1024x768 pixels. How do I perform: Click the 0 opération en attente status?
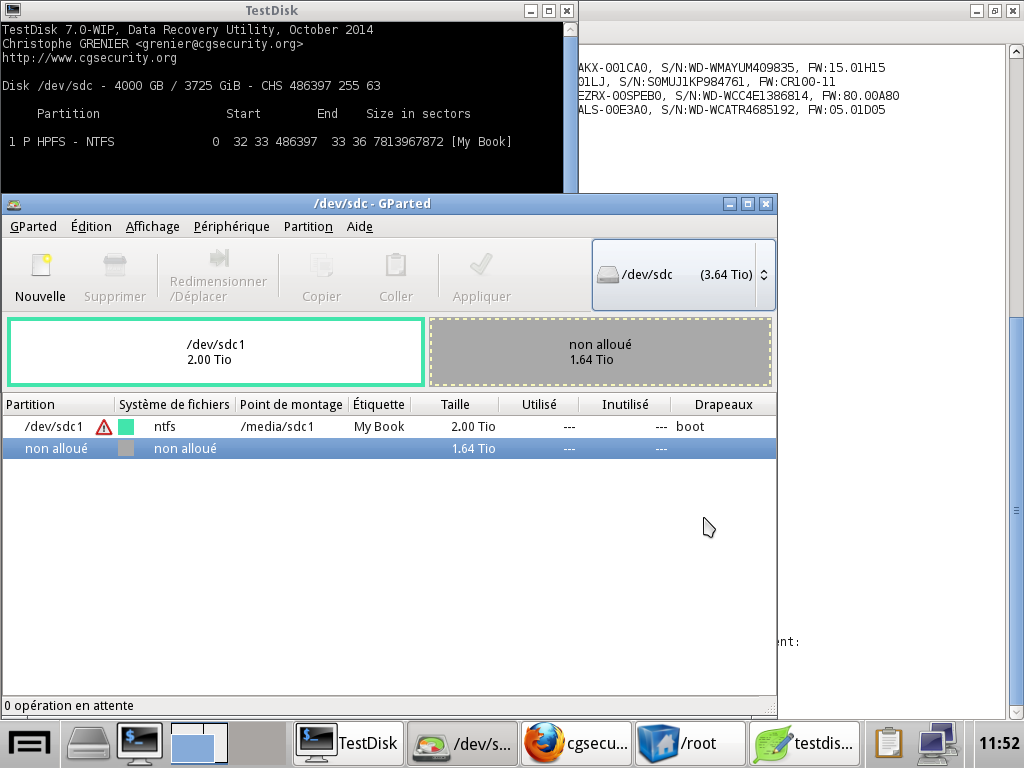click(69, 706)
